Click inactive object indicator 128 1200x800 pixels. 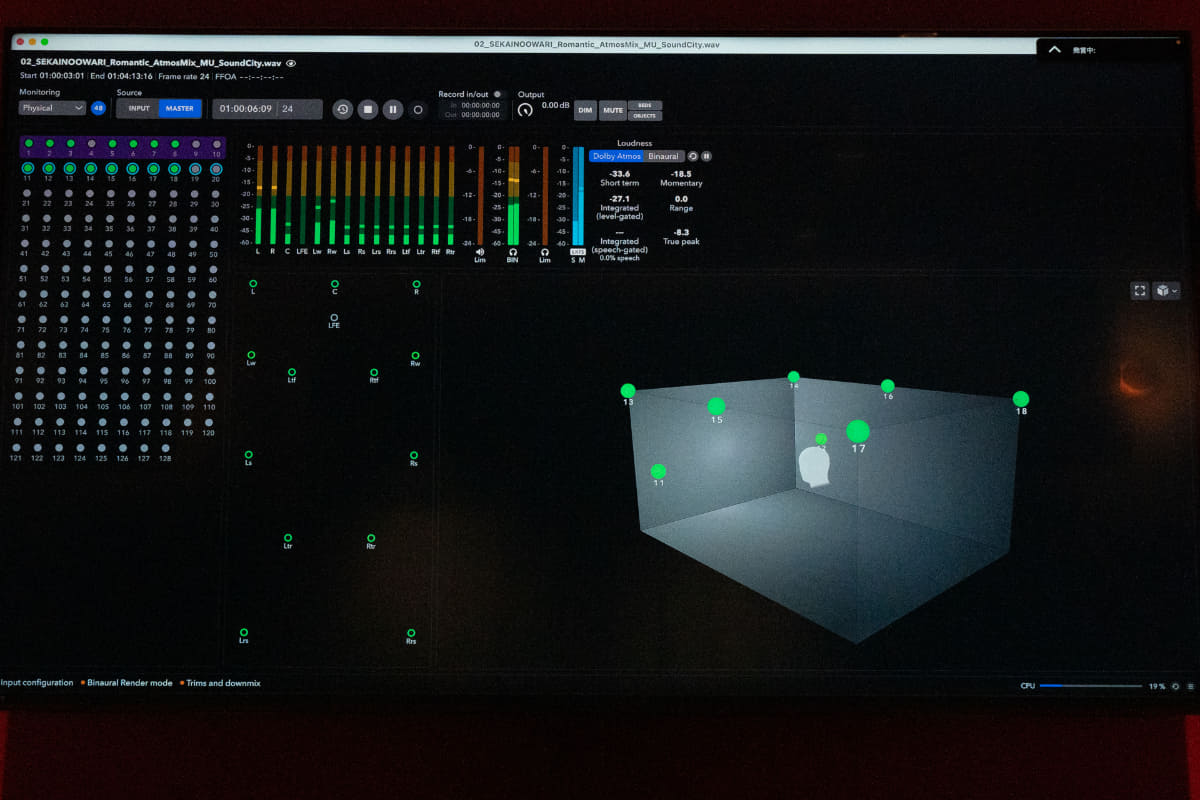(x=165, y=448)
